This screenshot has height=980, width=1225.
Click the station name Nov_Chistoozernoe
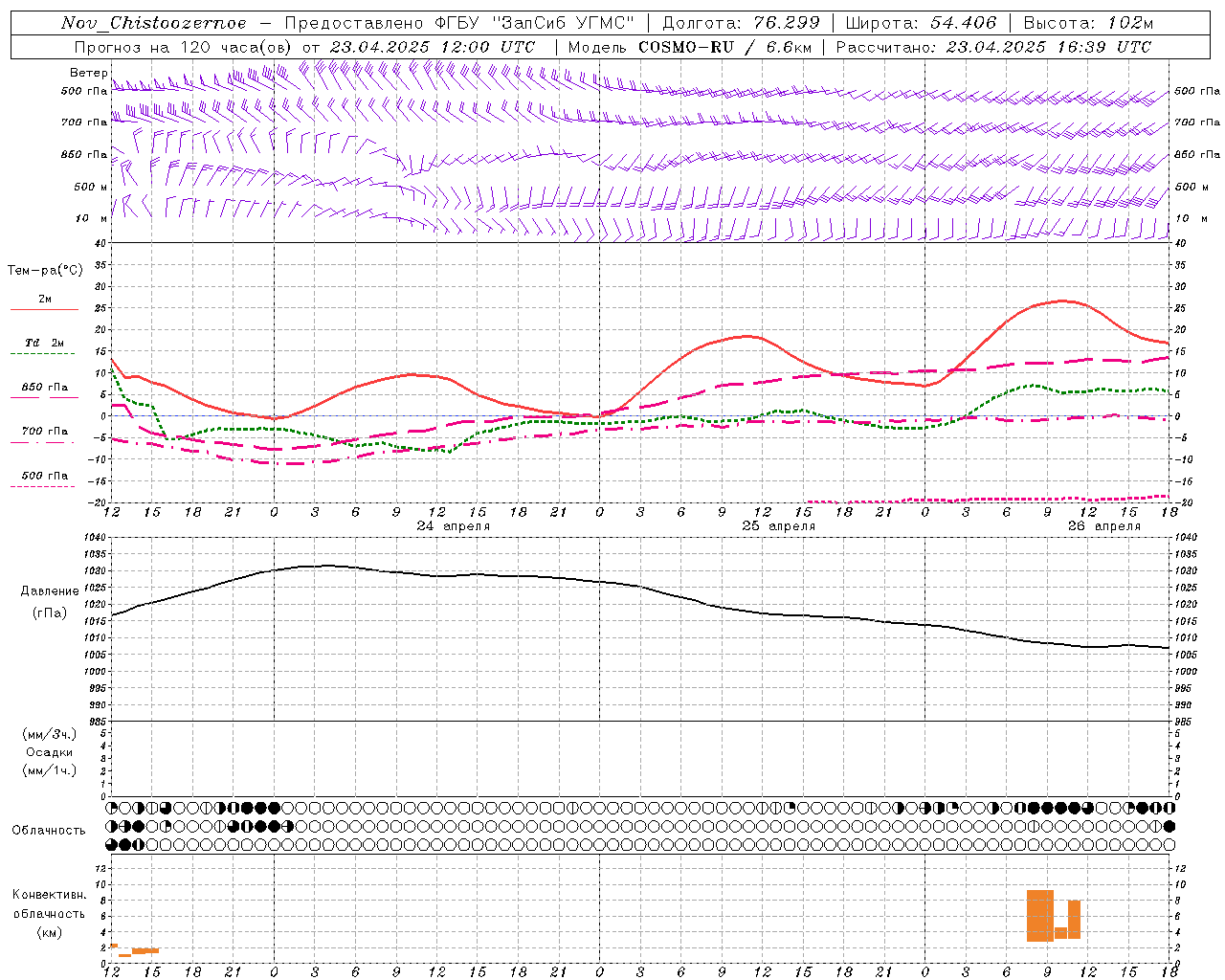[x=154, y=23]
